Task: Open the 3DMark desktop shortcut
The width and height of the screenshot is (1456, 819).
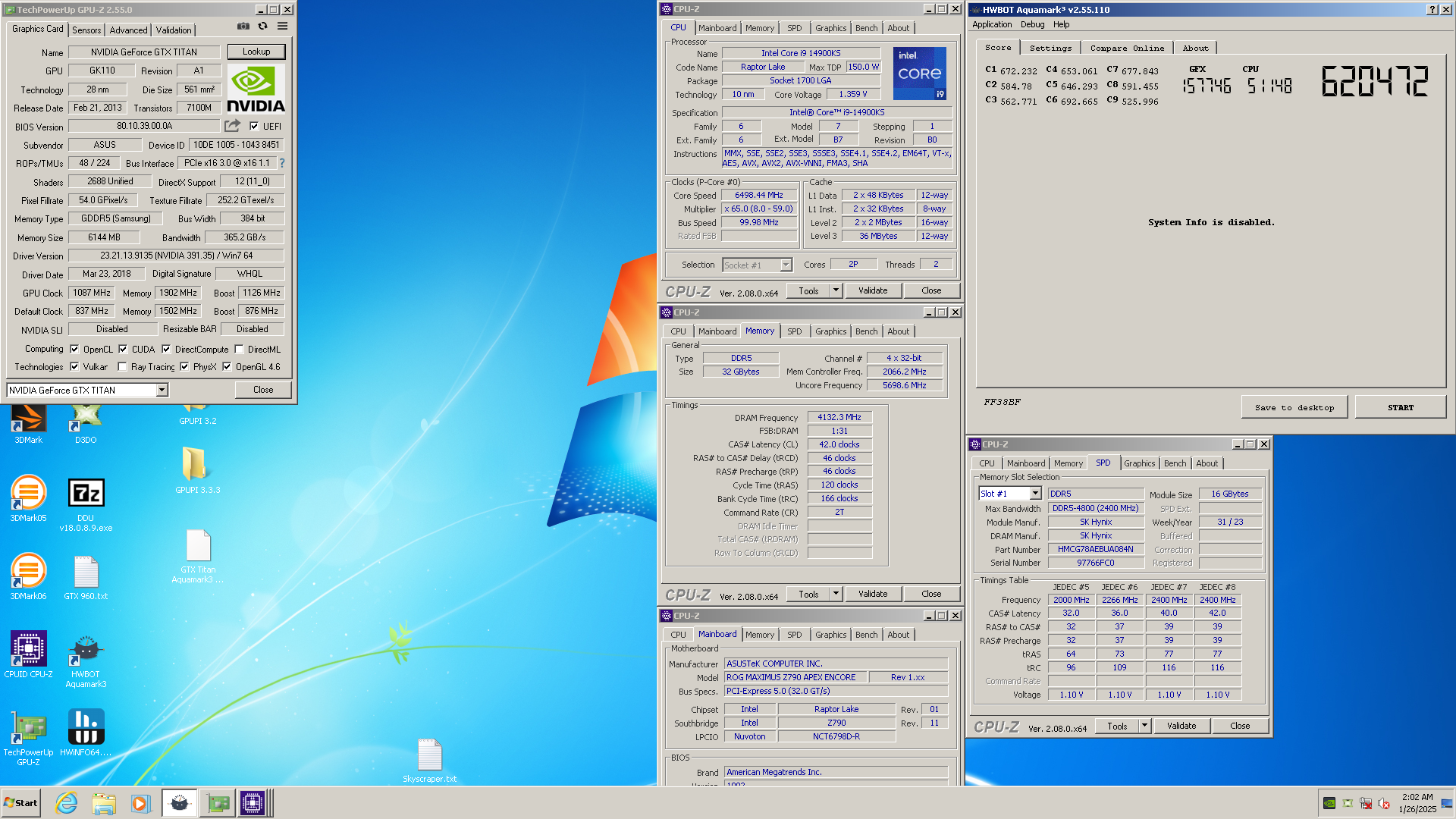Action: (29, 425)
